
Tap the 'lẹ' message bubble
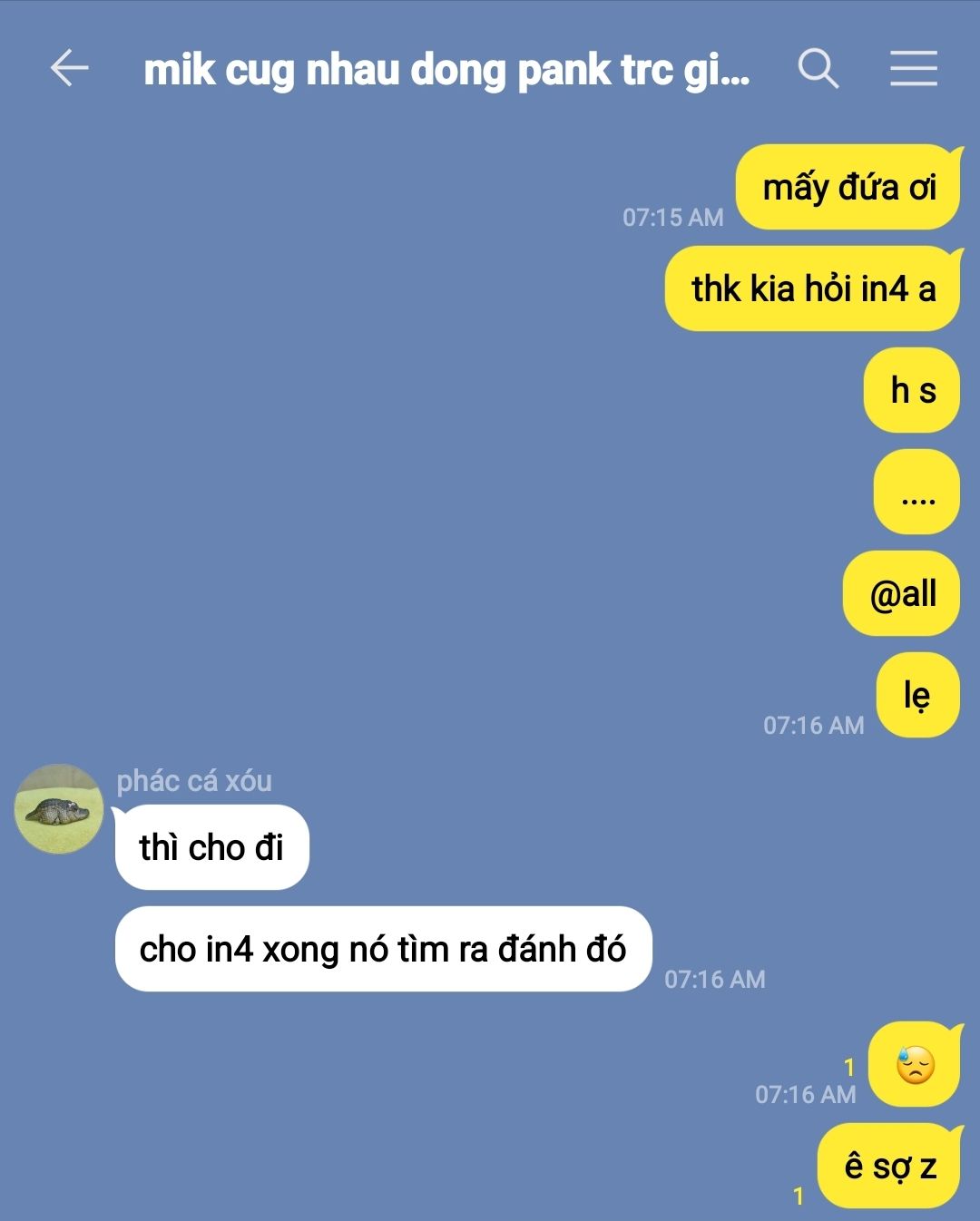click(918, 695)
